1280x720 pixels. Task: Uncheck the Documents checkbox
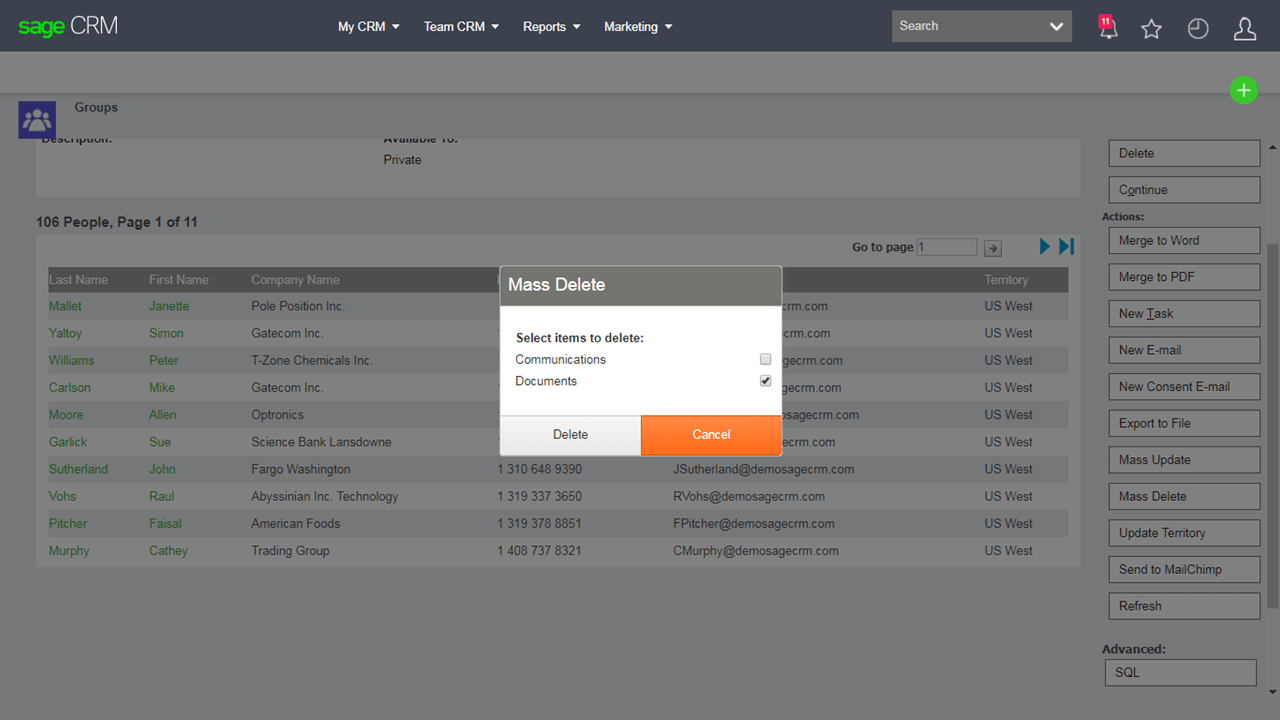[765, 380]
